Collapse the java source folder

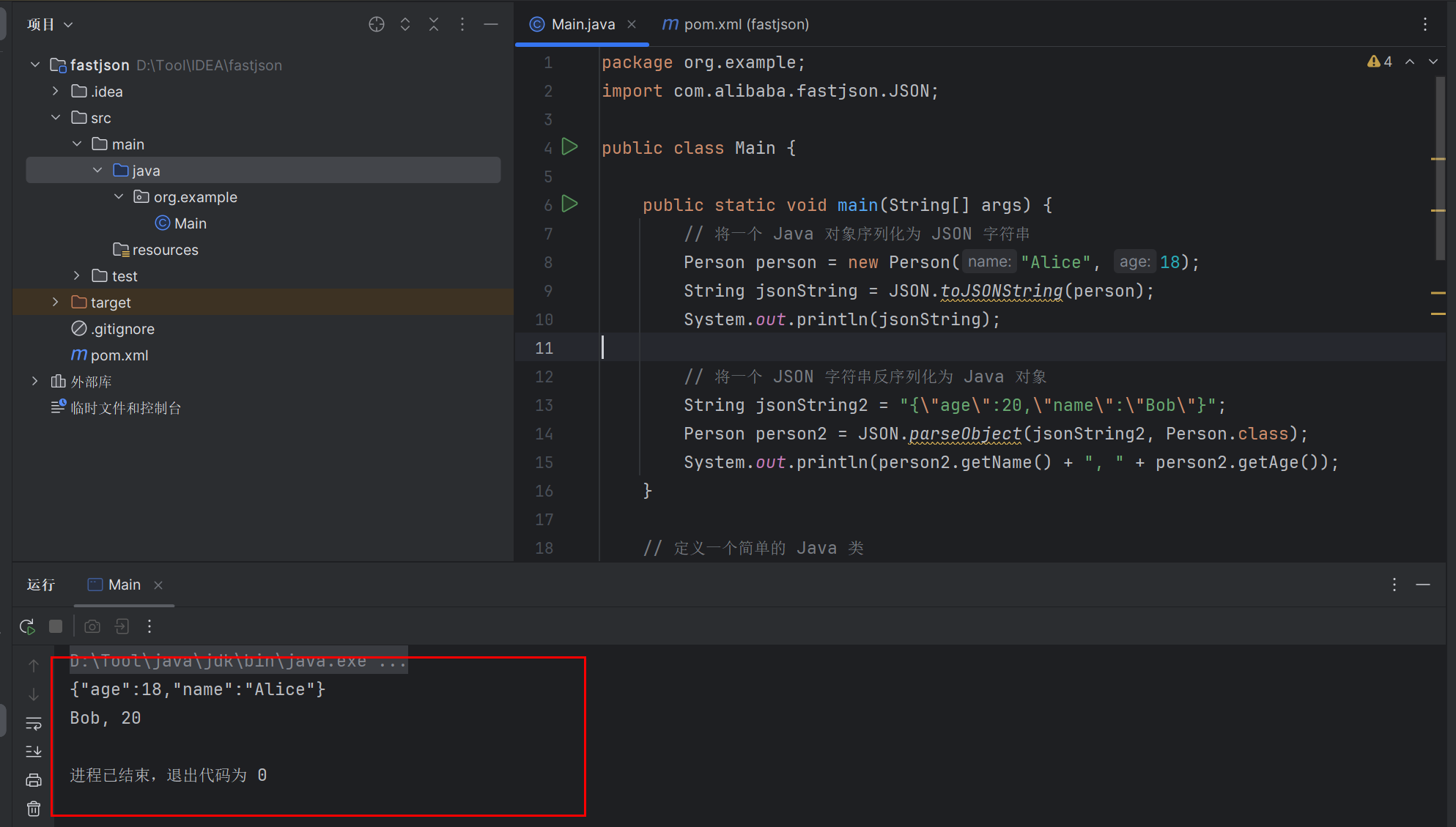pyautogui.click(x=97, y=170)
